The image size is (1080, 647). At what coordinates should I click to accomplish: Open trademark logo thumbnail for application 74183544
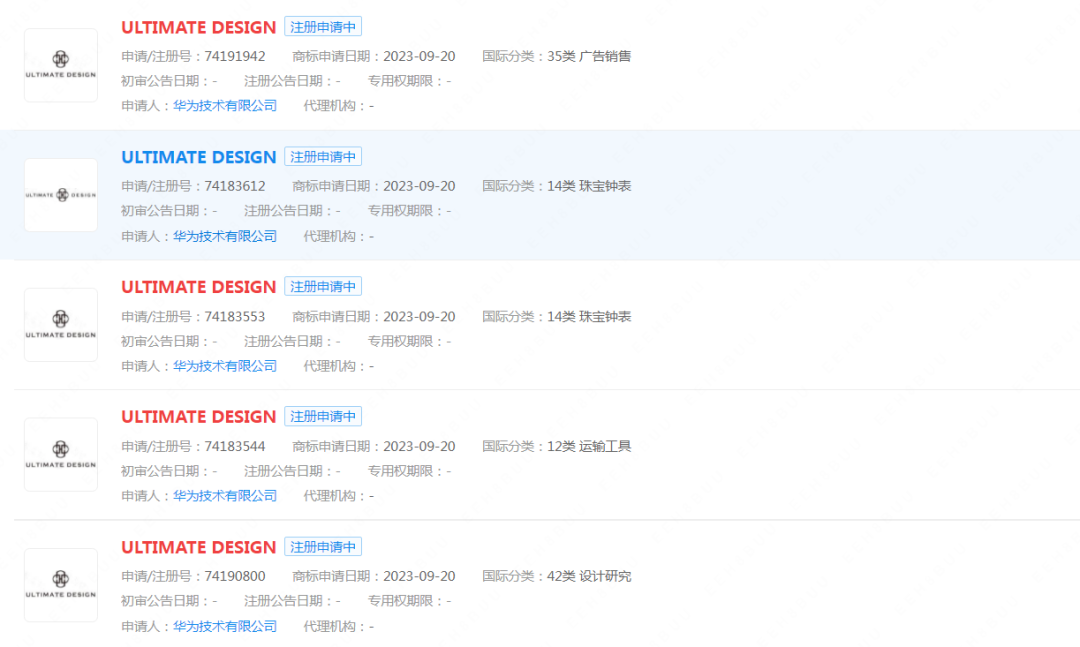(61, 455)
